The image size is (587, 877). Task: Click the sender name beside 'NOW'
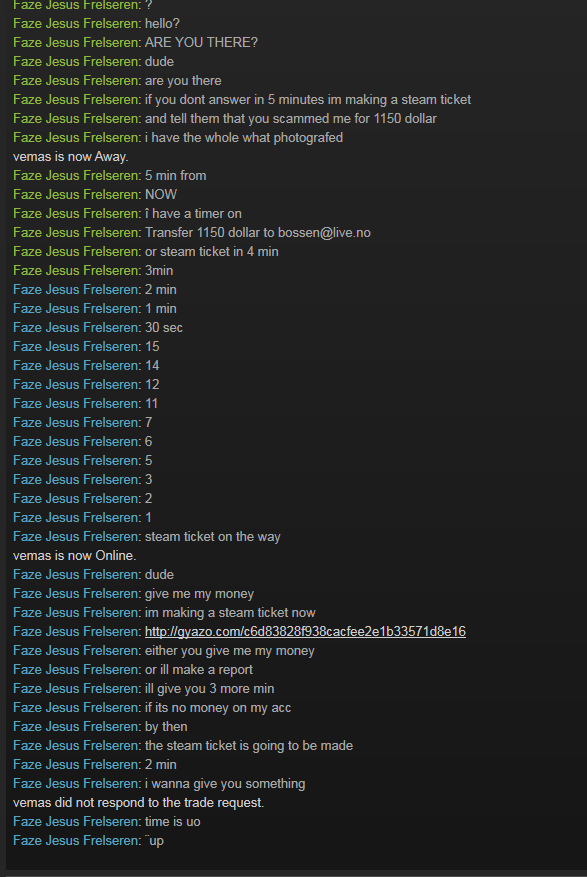coord(77,195)
